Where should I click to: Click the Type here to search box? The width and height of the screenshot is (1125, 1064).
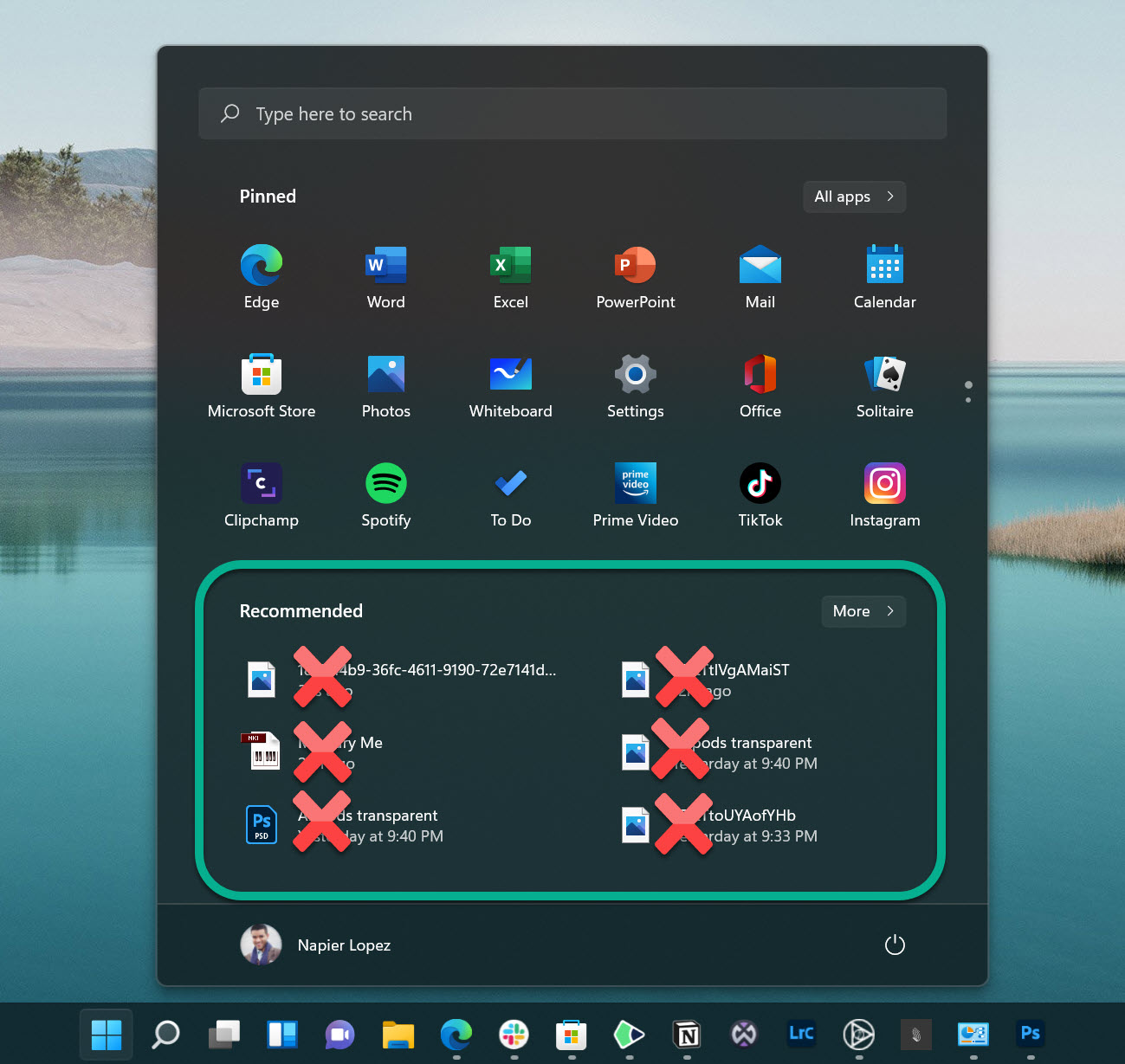pos(572,113)
